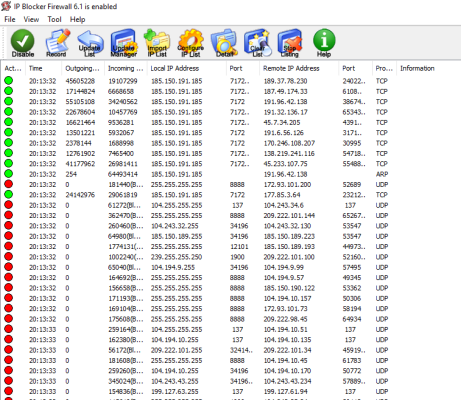Viewport: 461px width, 400px height.
Task: Click the Pro... protocol column header
Action: pyautogui.click(x=384, y=68)
